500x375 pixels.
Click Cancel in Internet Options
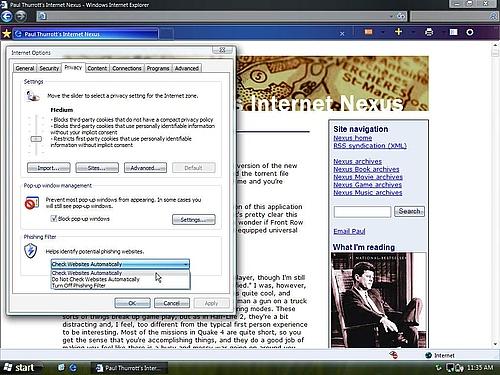[x=172, y=303]
